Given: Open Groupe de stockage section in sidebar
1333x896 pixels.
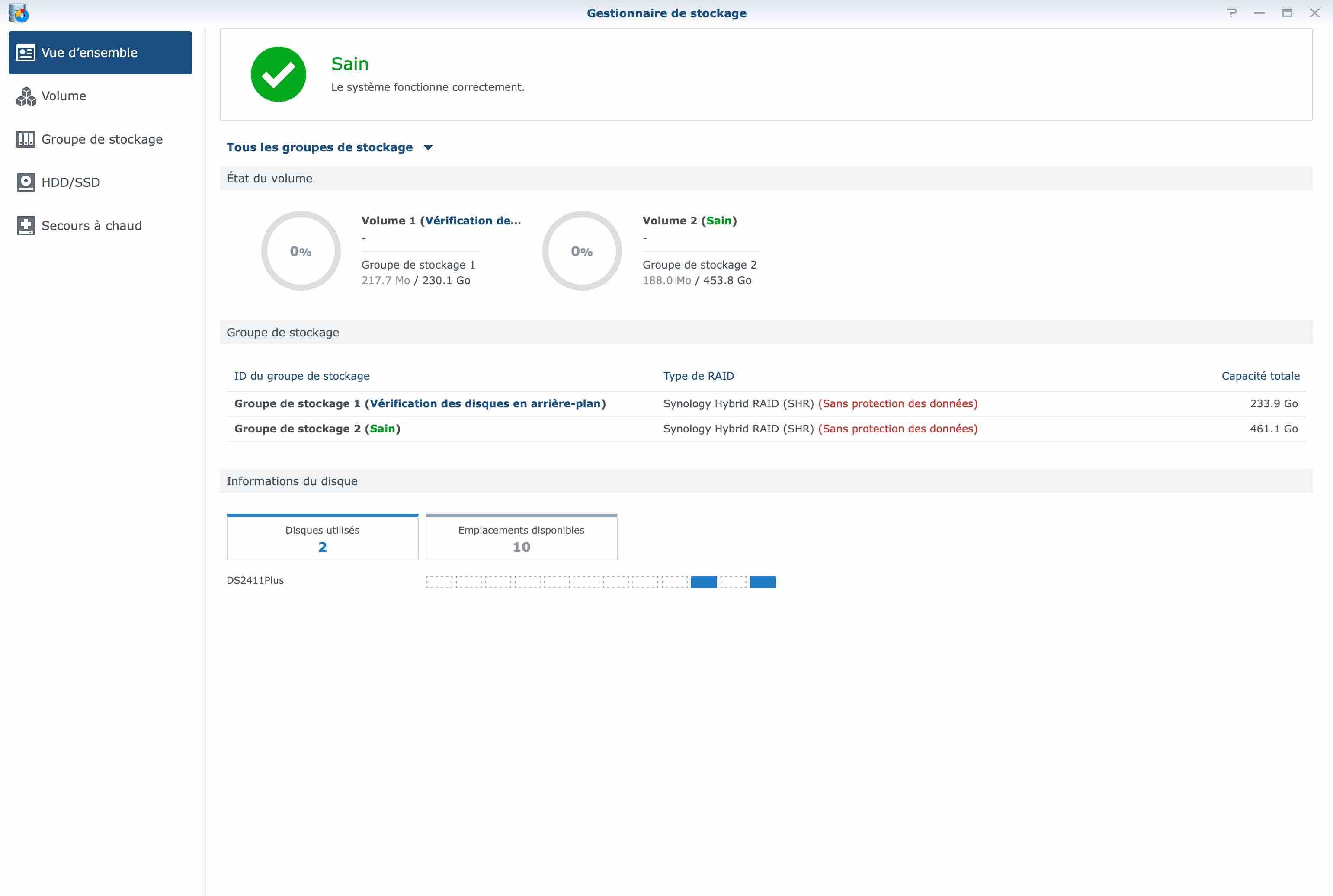Looking at the screenshot, I should tap(100, 139).
